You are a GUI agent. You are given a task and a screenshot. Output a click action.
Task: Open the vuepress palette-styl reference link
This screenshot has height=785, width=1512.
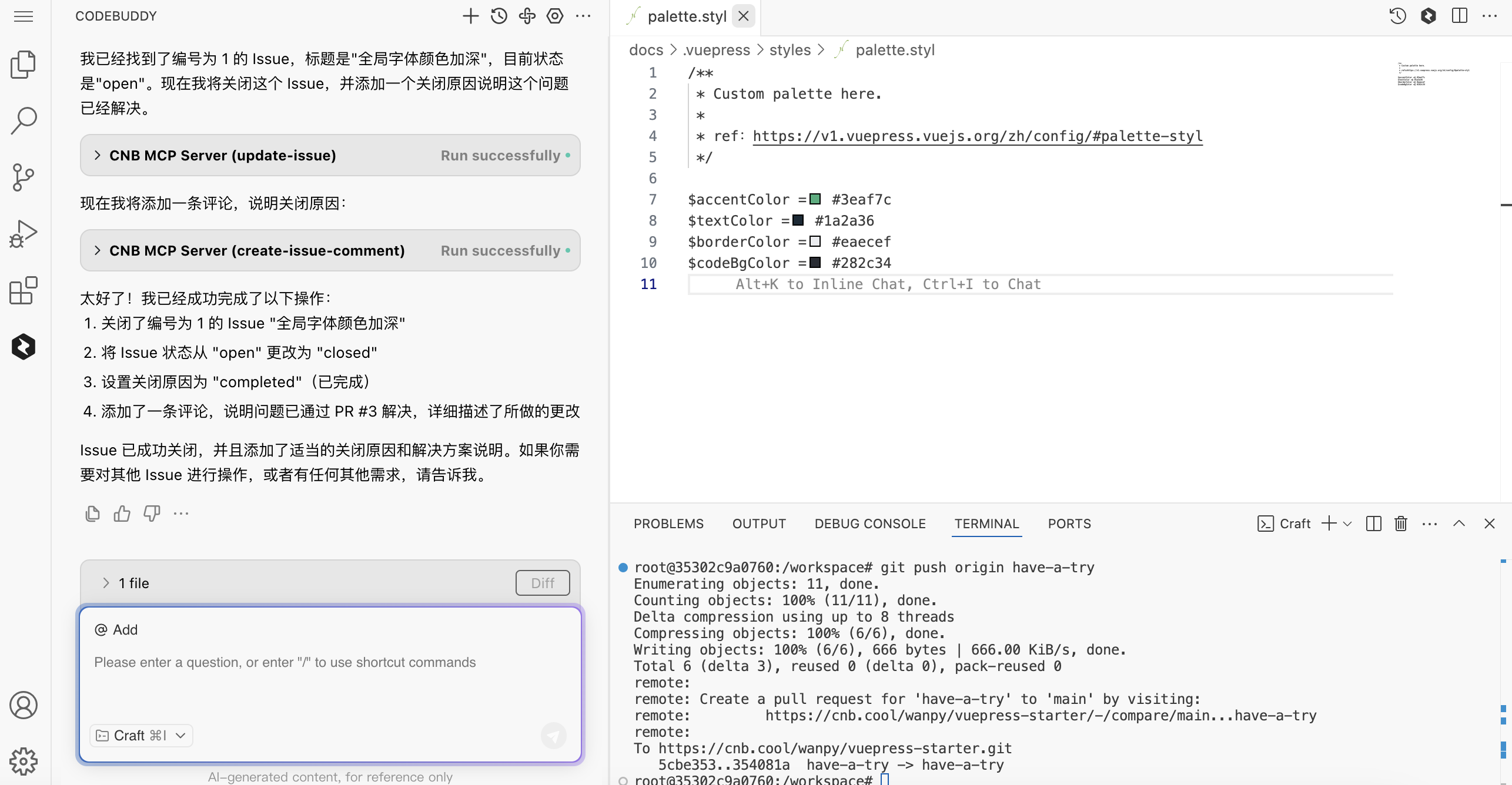coord(978,136)
